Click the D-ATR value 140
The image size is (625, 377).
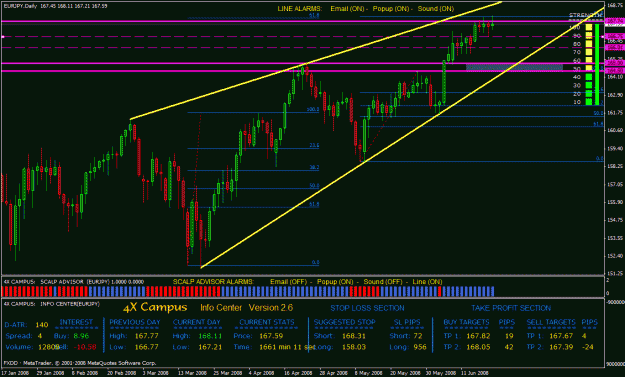coord(42,325)
